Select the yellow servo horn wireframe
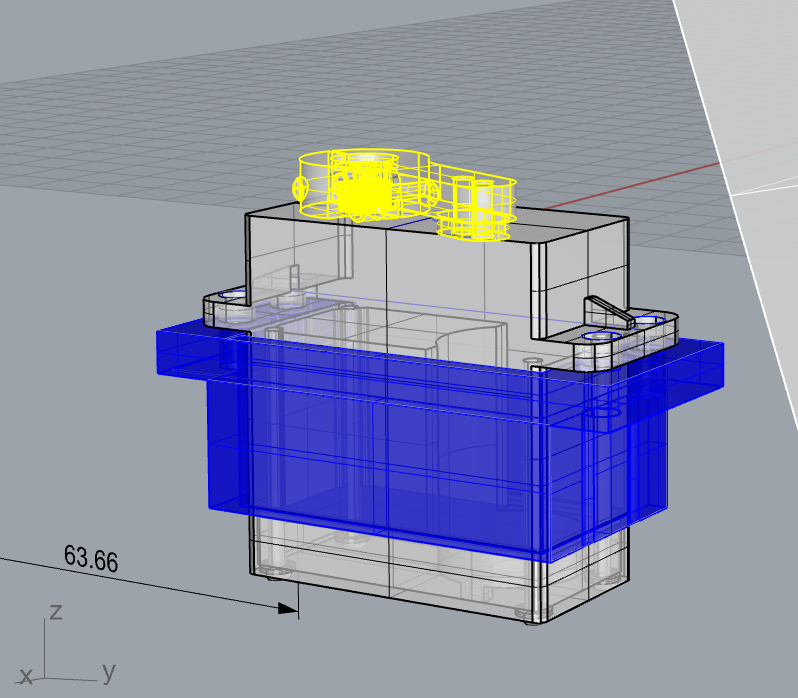 click(362, 184)
